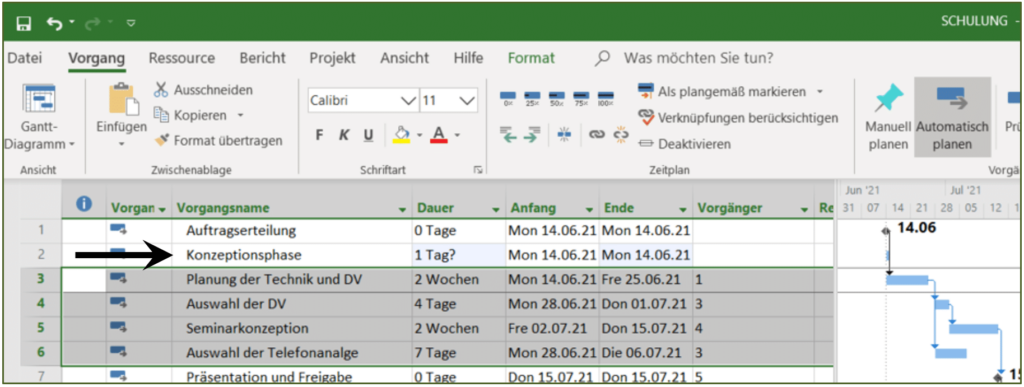Screen dimensions: 1024x387
Task: Switch to the Ressource tab
Action: [x=182, y=58]
